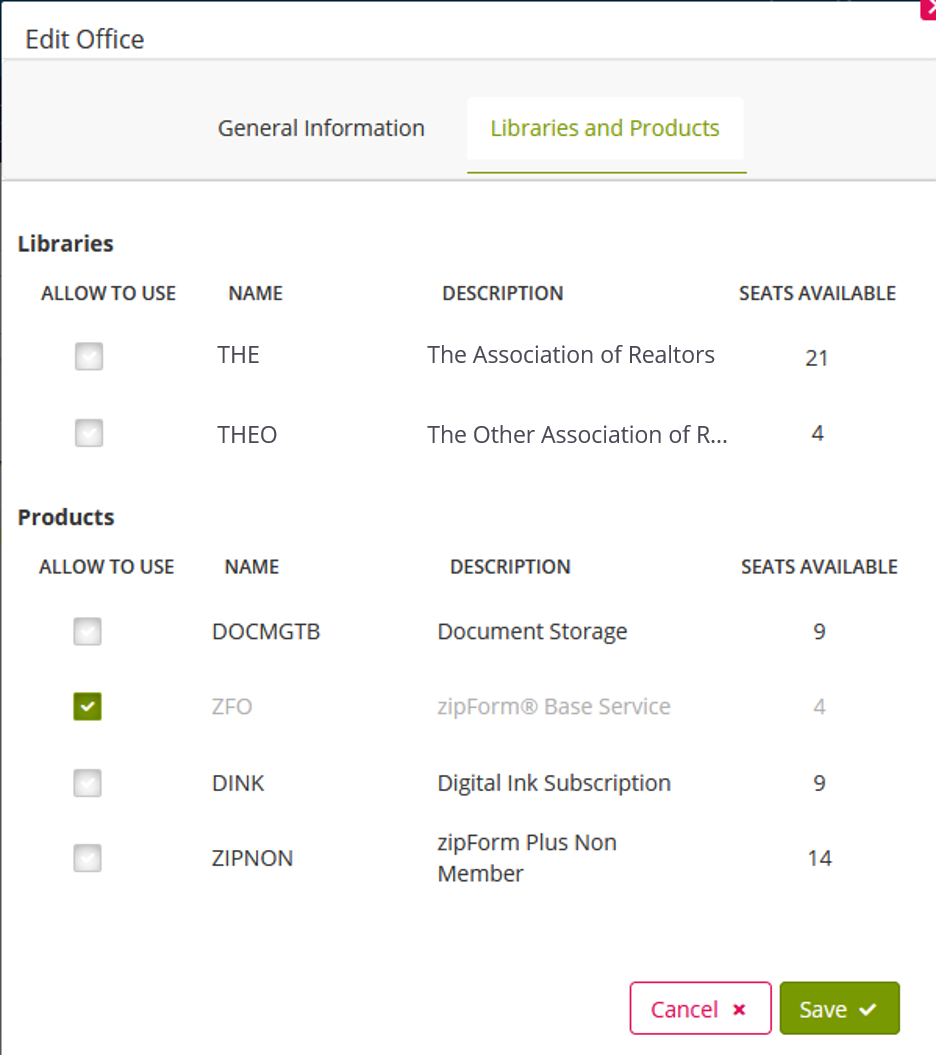Select the Libraries and Products tab
Viewport: 936px width, 1055px height.
coord(605,128)
